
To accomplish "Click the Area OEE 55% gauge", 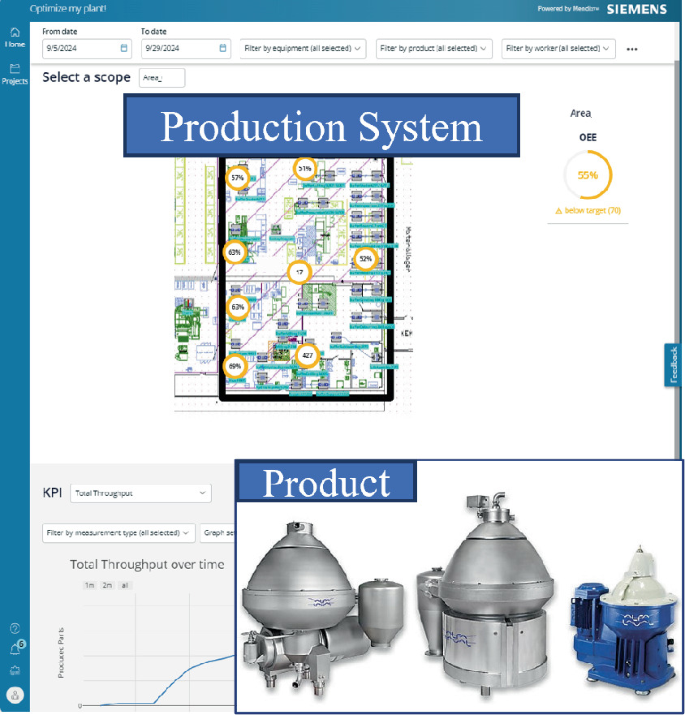I will (x=588, y=175).
